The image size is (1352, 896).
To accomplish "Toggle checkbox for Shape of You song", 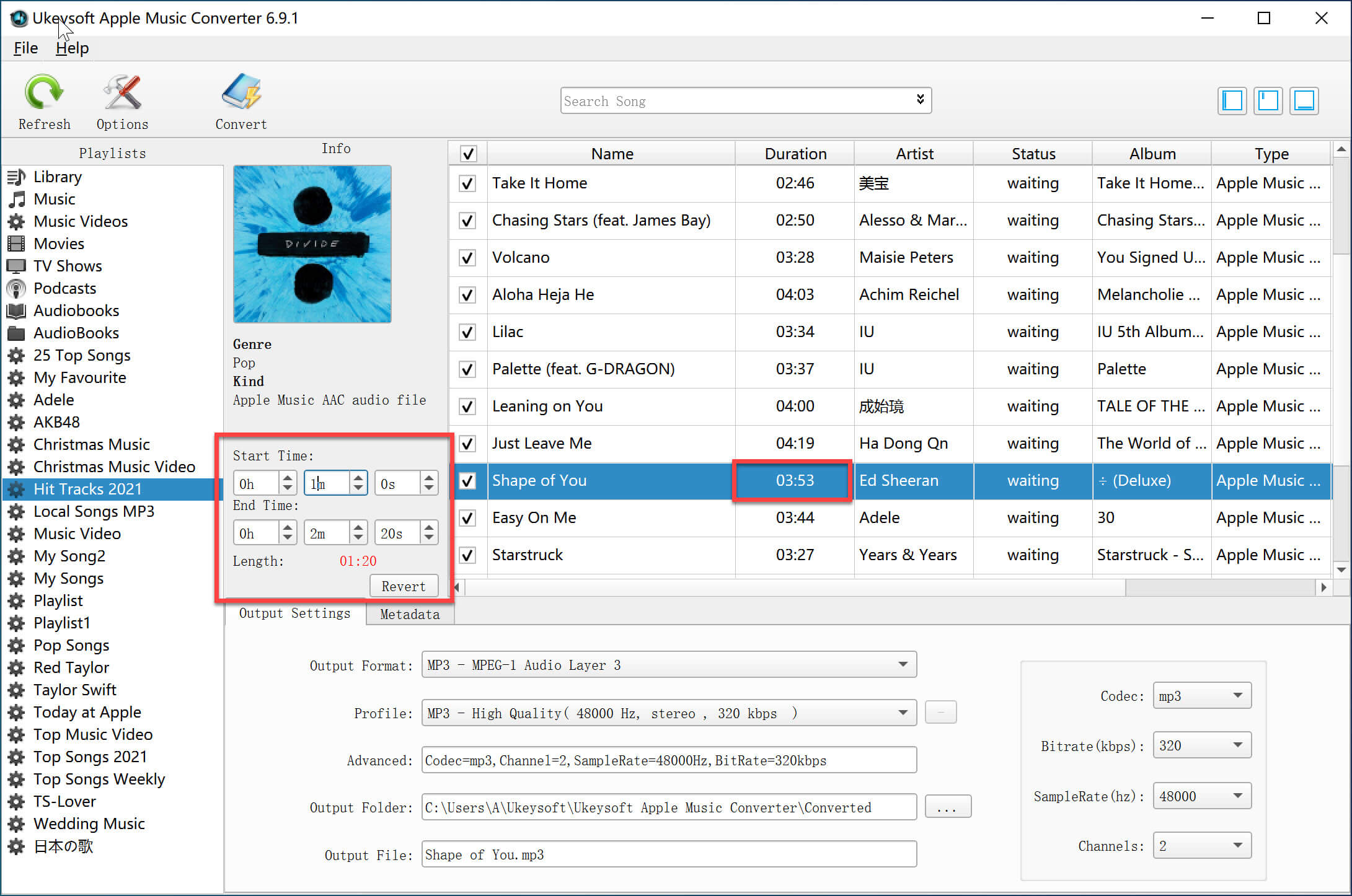I will [465, 479].
